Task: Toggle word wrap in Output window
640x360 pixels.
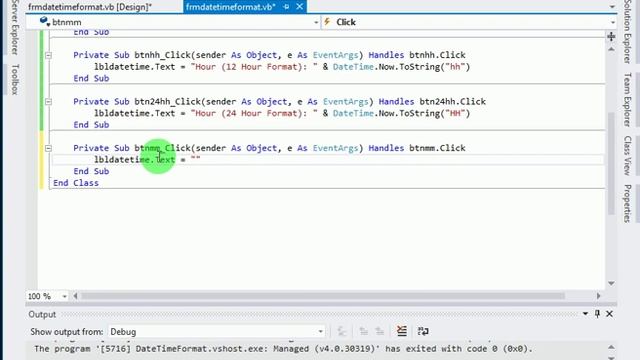Action: 423,331
